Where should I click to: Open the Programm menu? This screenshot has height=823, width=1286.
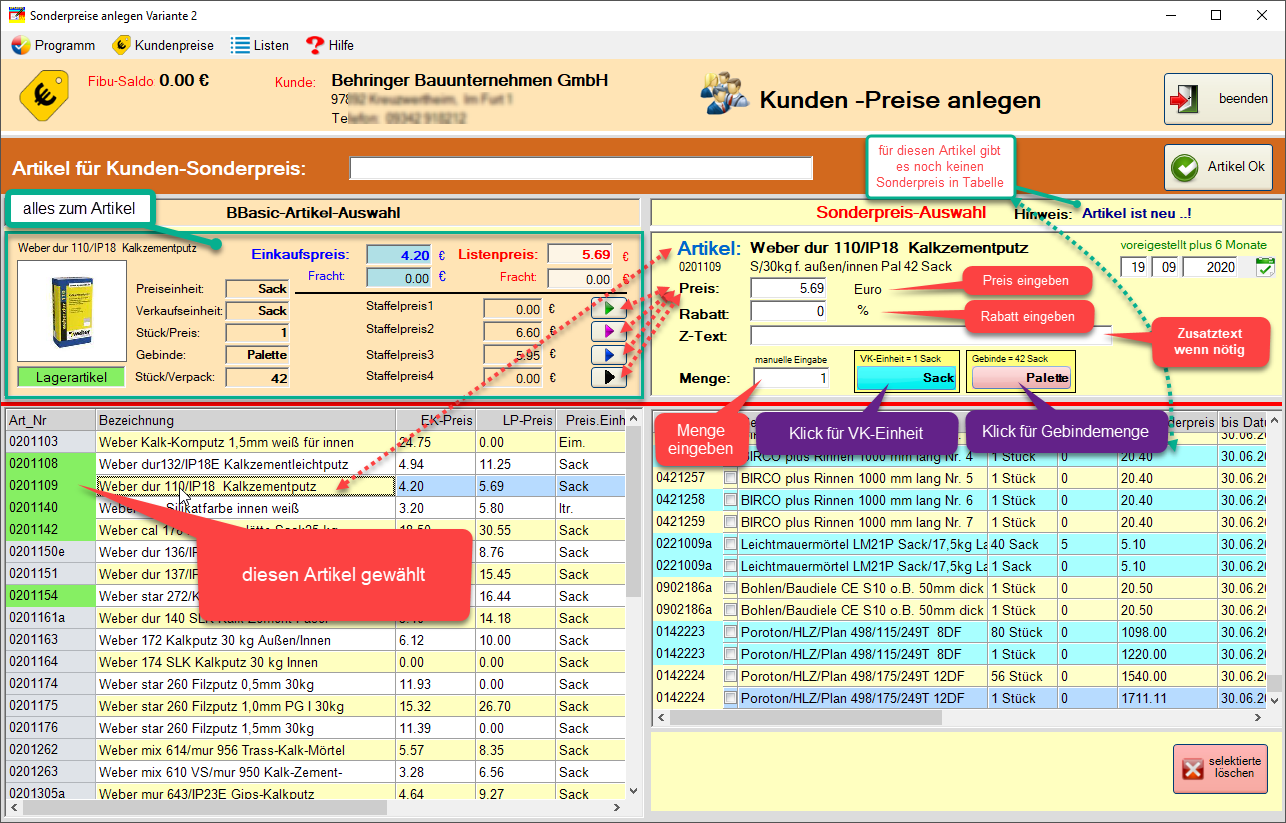[53, 45]
